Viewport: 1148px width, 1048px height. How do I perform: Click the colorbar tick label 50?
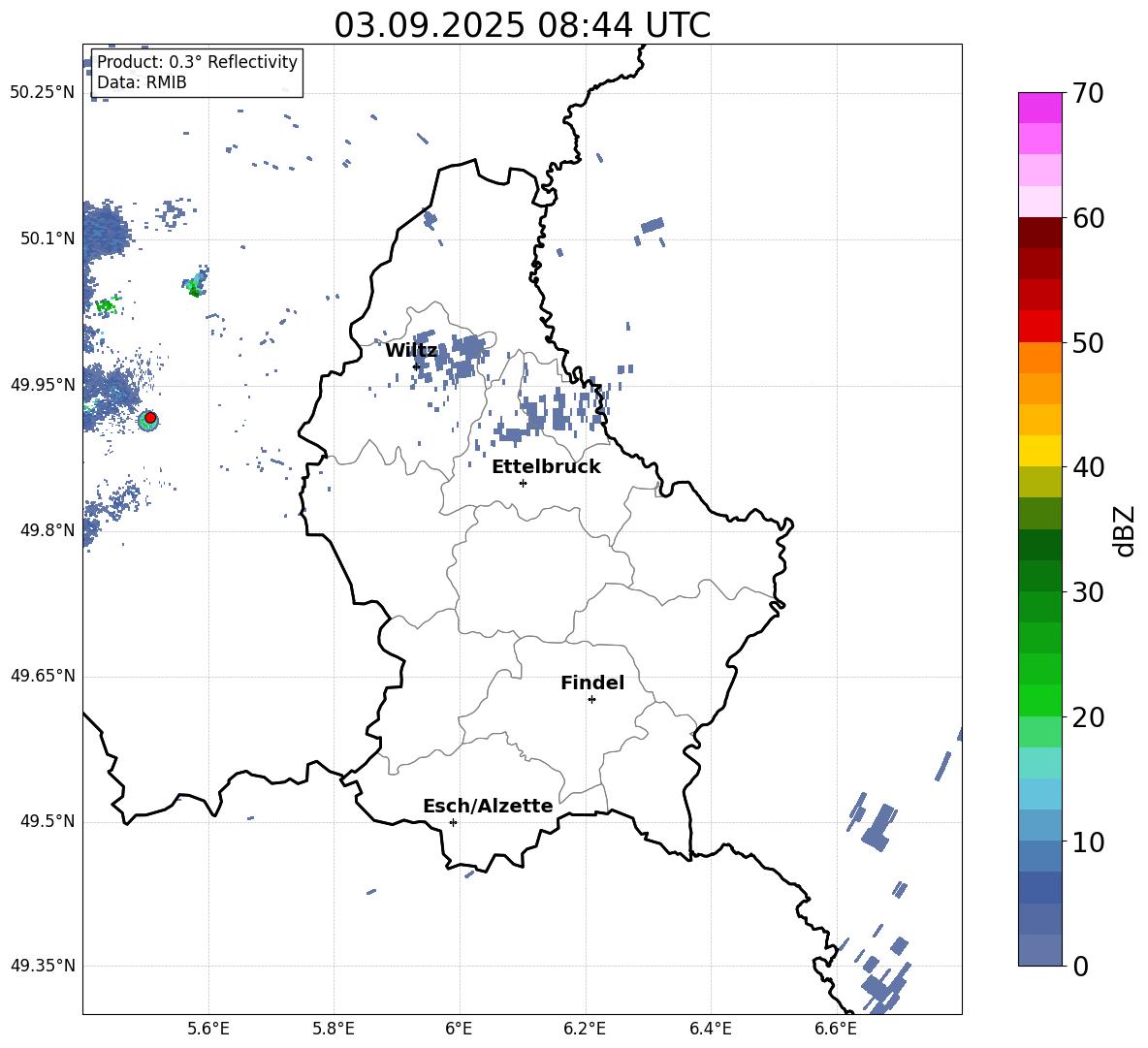click(1088, 342)
